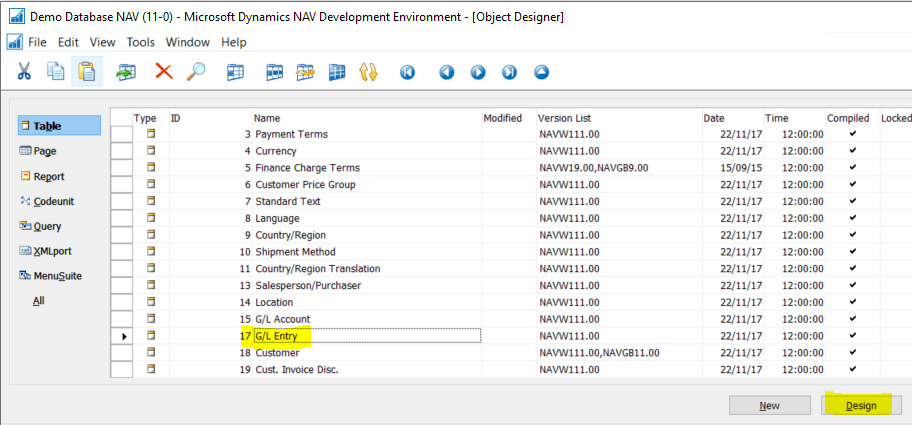The image size is (912, 425).
Task: Click the Next record arrow icon
Action: (x=478, y=72)
